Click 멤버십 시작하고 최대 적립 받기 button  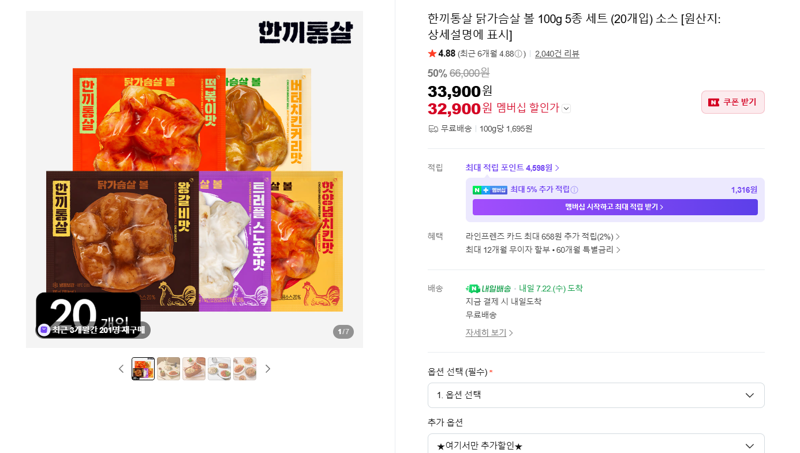pyautogui.click(x=615, y=207)
